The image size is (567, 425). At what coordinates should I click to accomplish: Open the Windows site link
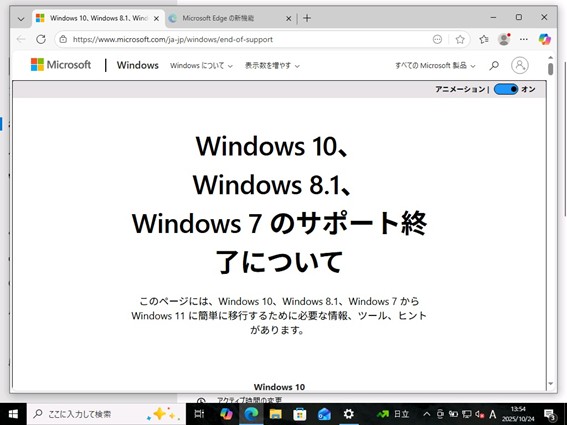137,65
